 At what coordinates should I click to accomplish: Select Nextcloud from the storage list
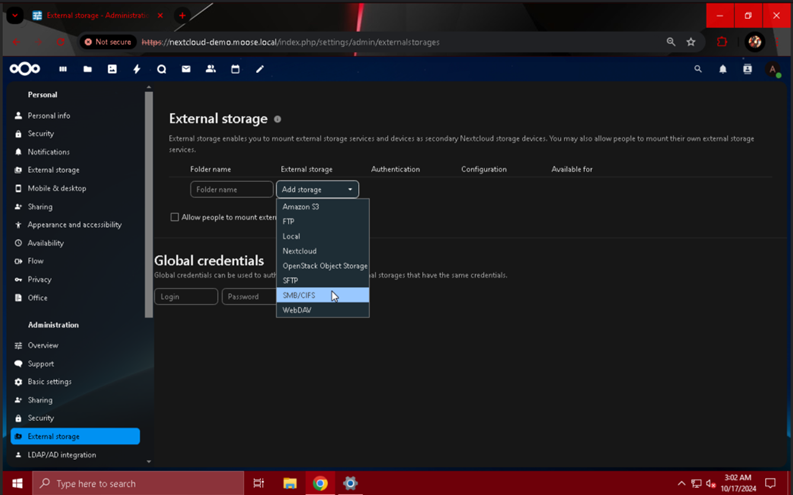[x=323, y=251]
